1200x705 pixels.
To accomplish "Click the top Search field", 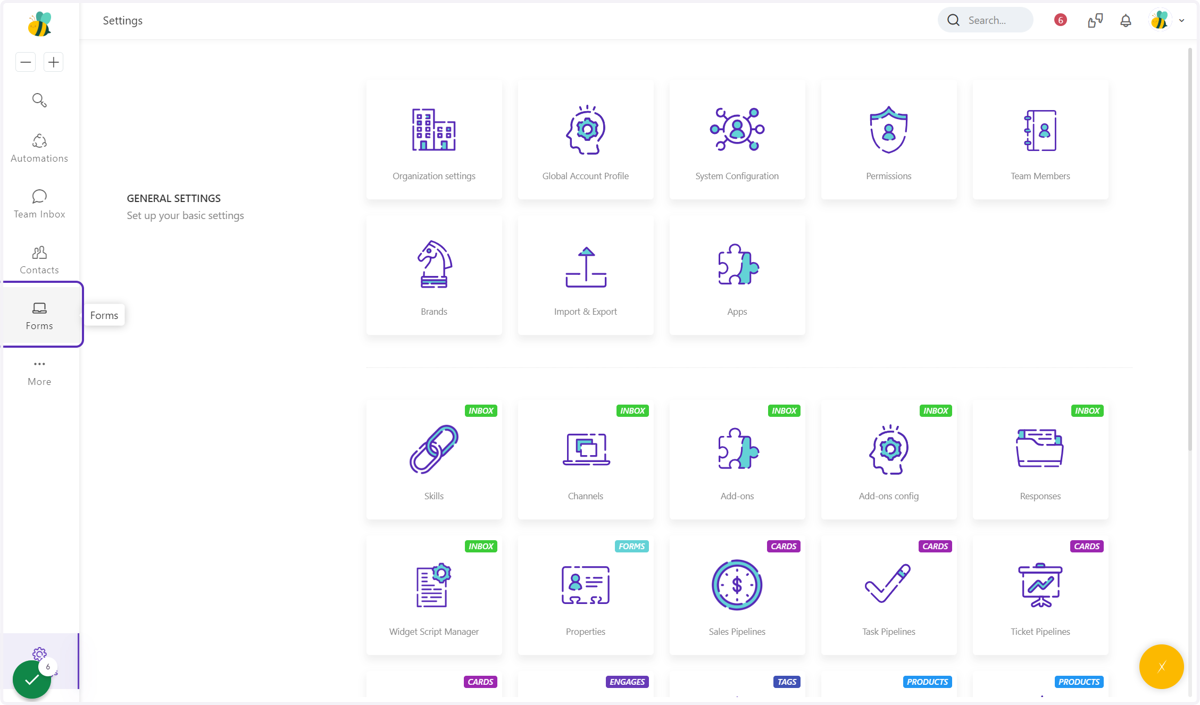I will (985, 20).
